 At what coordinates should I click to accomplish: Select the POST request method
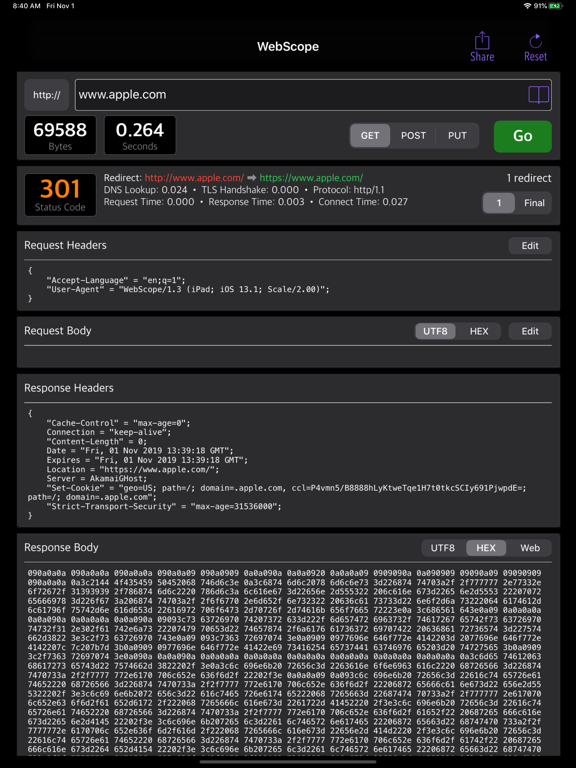(x=413, y=136)
